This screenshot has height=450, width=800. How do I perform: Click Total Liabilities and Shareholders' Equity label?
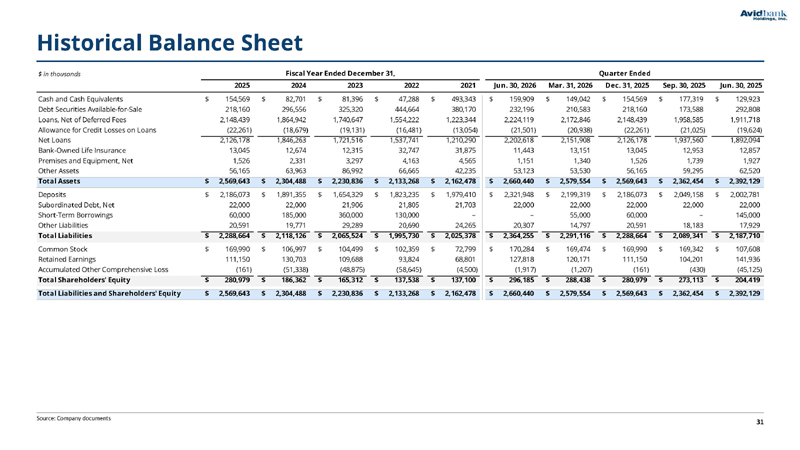point(109,293)
